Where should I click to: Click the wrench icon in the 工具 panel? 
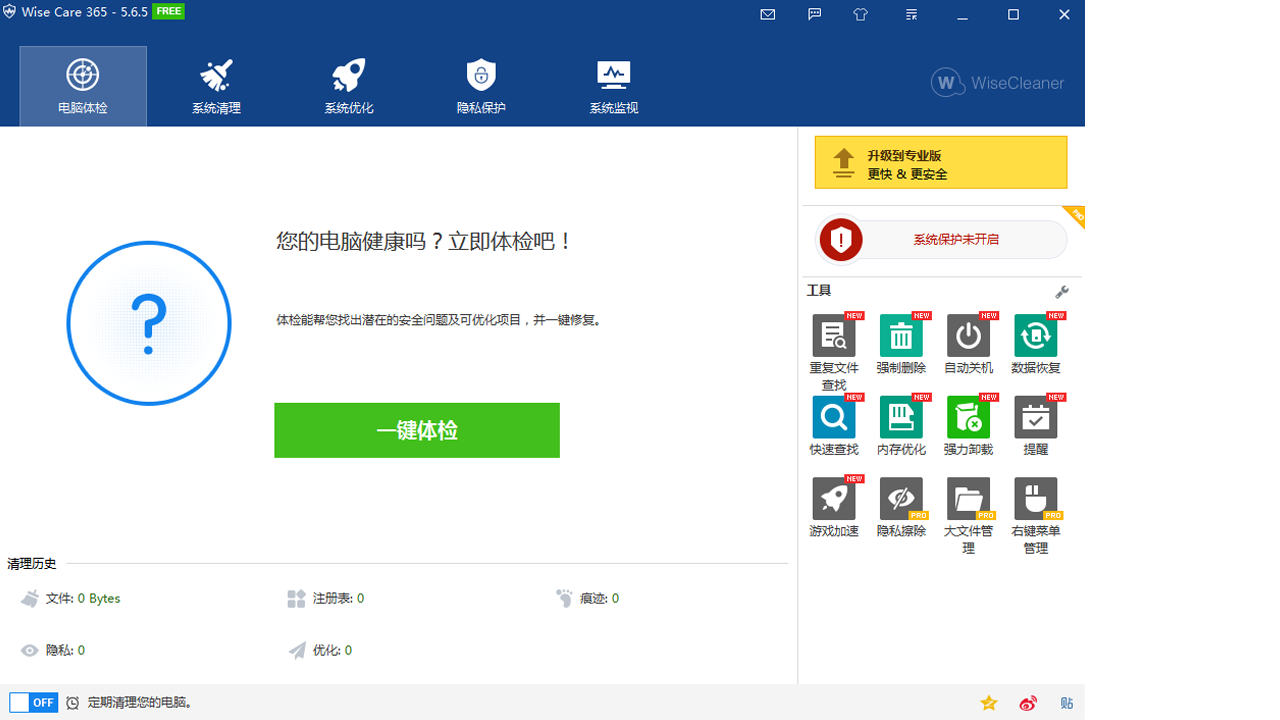click(1062, 291)
